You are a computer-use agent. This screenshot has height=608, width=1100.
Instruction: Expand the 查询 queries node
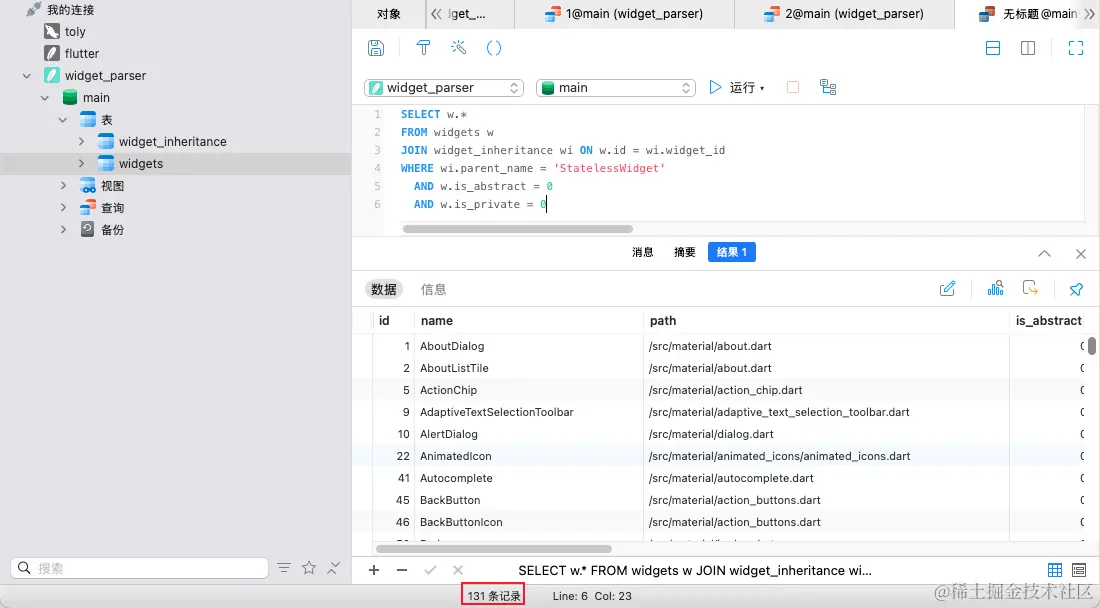(x=63, y=208)
